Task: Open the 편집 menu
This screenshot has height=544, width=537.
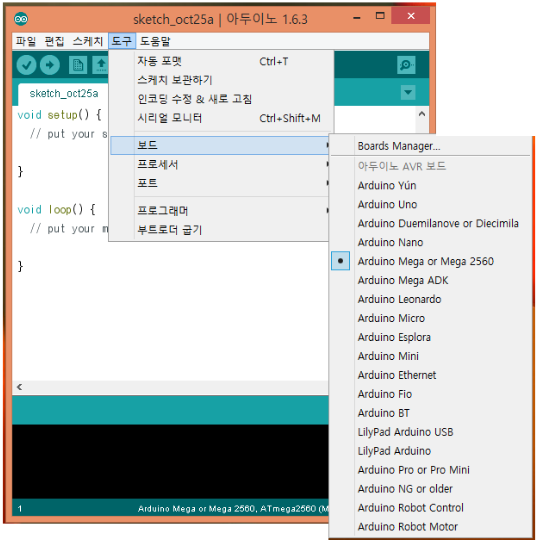Action: pyautogui.click(x=54, y=41)
